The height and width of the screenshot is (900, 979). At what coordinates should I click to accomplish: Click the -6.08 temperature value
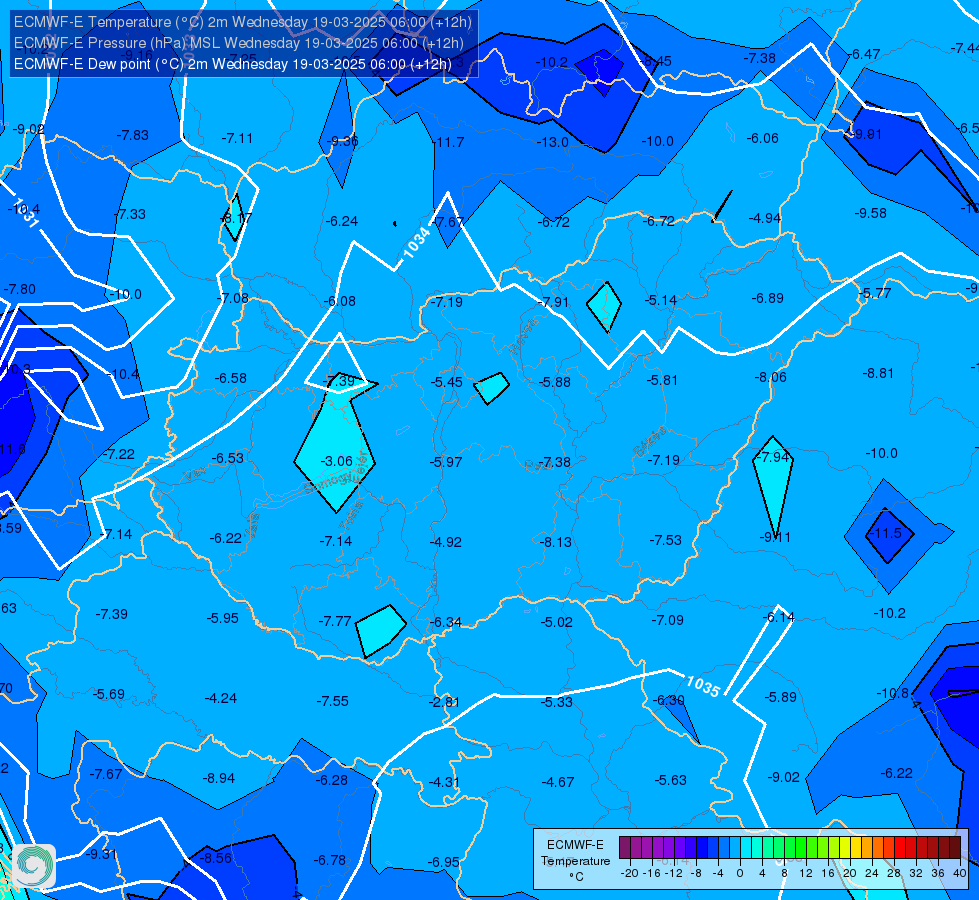pos(339,301)
